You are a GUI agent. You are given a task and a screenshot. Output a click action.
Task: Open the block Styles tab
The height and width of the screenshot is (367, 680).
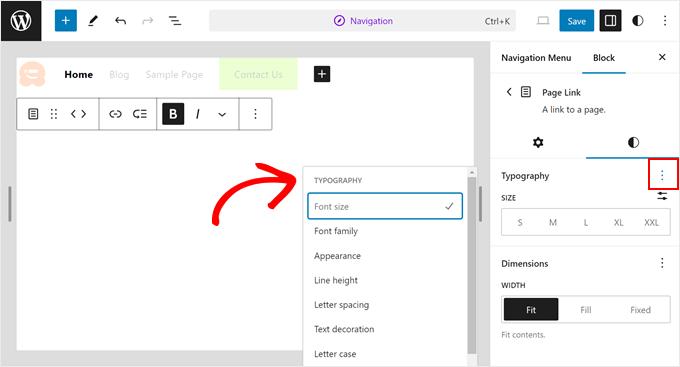[x=633, y=142]
